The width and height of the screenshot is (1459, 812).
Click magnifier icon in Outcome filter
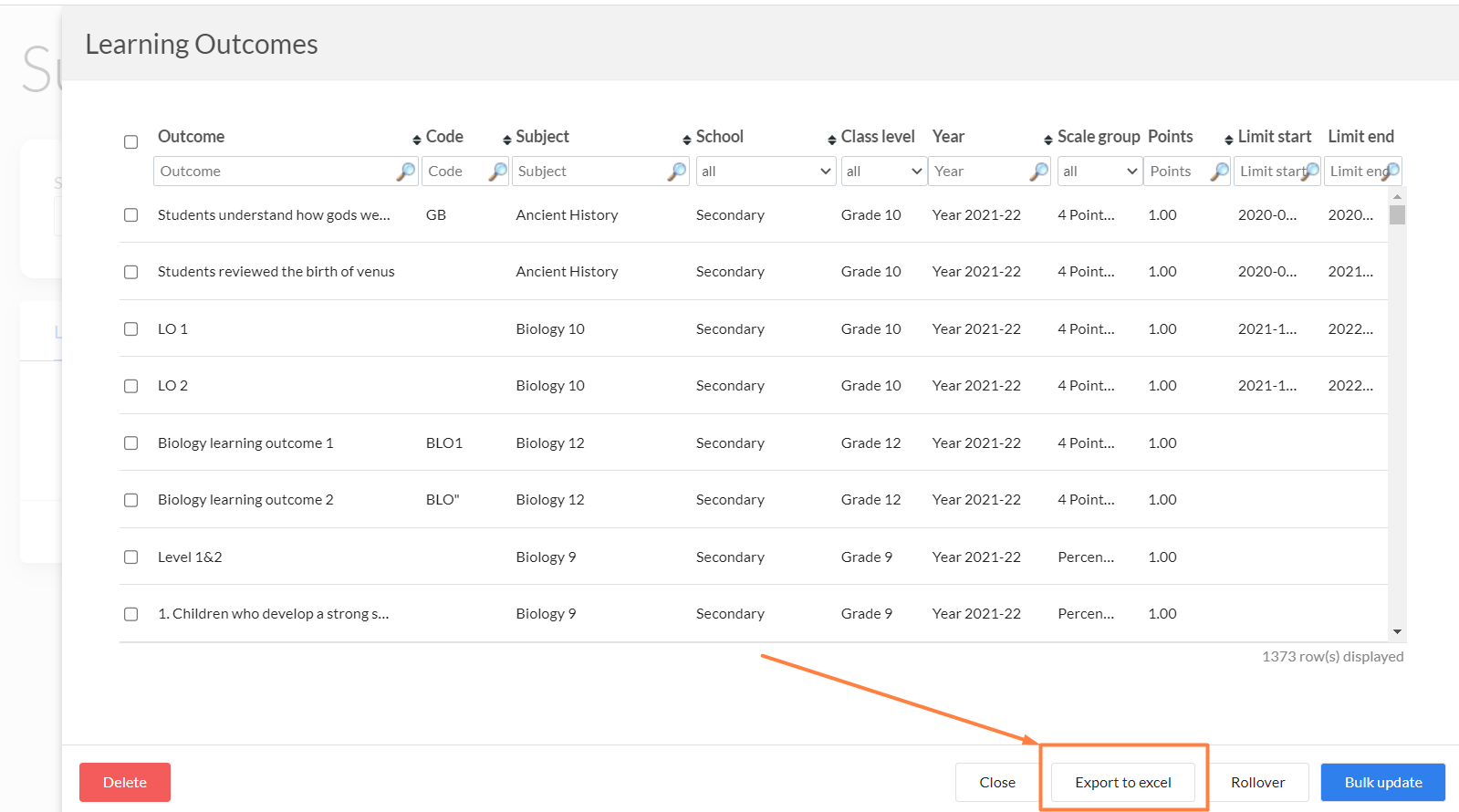pos(406,172)
